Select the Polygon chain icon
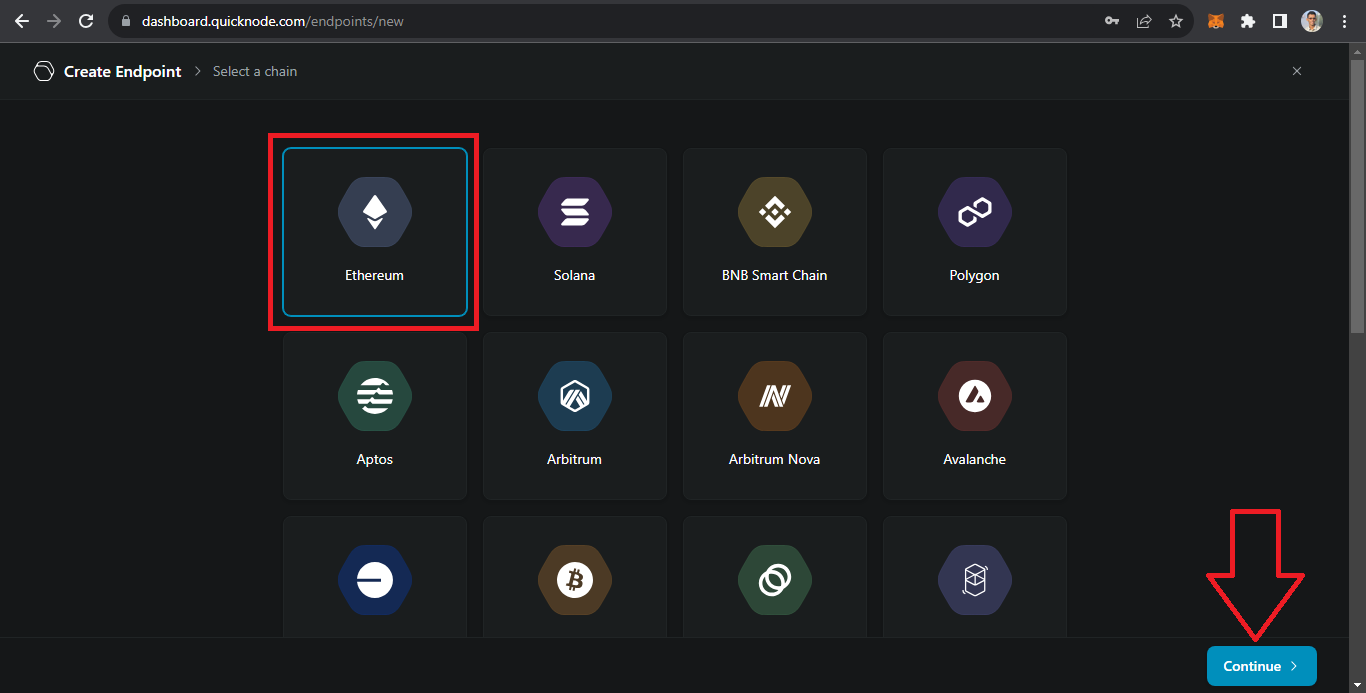Screen dimensions: 1366x693 (975, 213)
